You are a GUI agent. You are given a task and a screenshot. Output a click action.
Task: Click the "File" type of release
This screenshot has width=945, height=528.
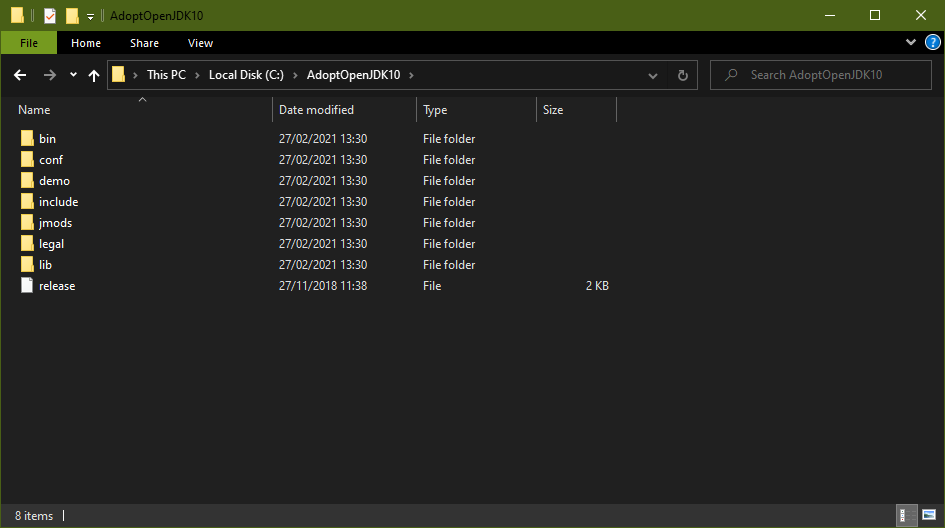click(432, 286)
